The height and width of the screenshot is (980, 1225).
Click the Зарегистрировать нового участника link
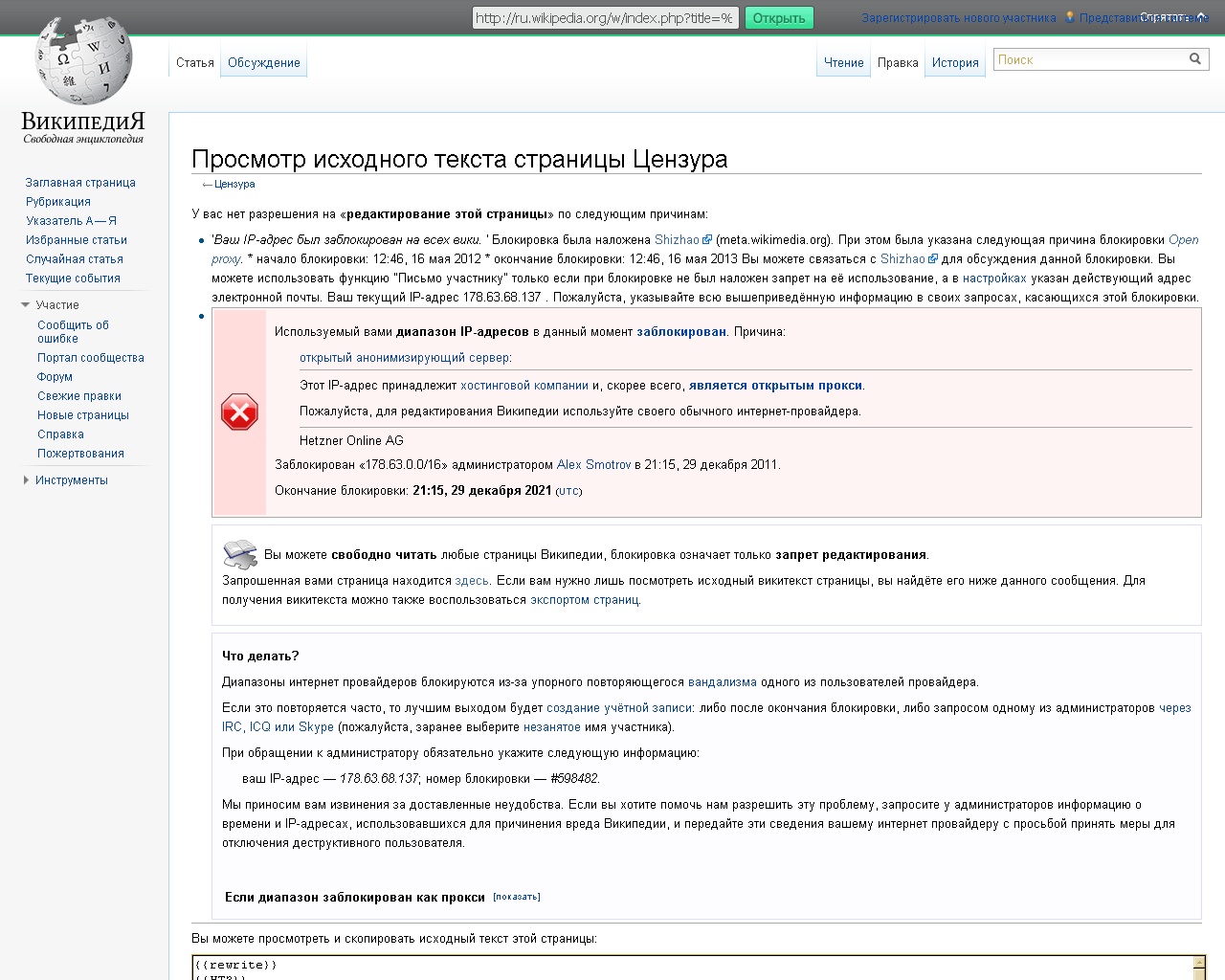958,18
